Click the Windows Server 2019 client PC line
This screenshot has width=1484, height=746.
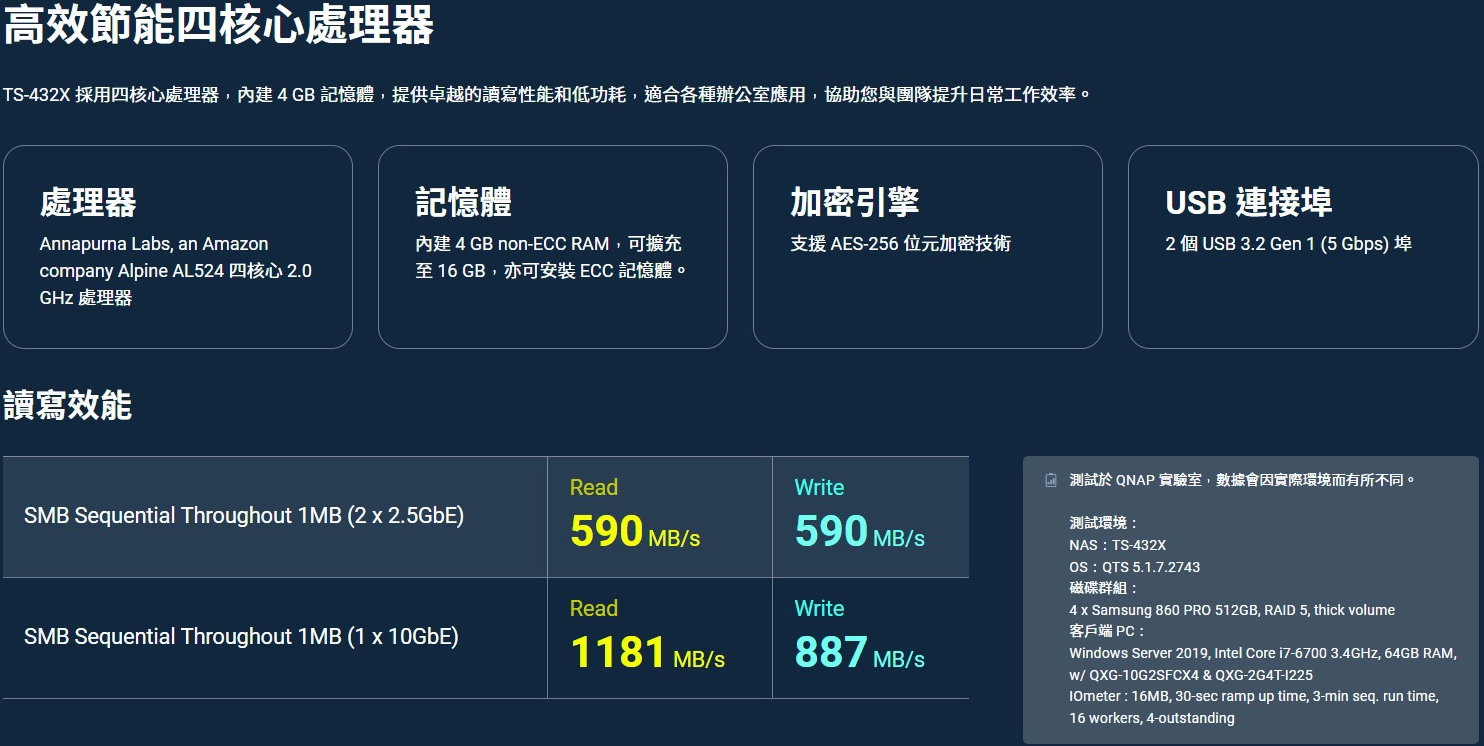(x=1262, y=653)
